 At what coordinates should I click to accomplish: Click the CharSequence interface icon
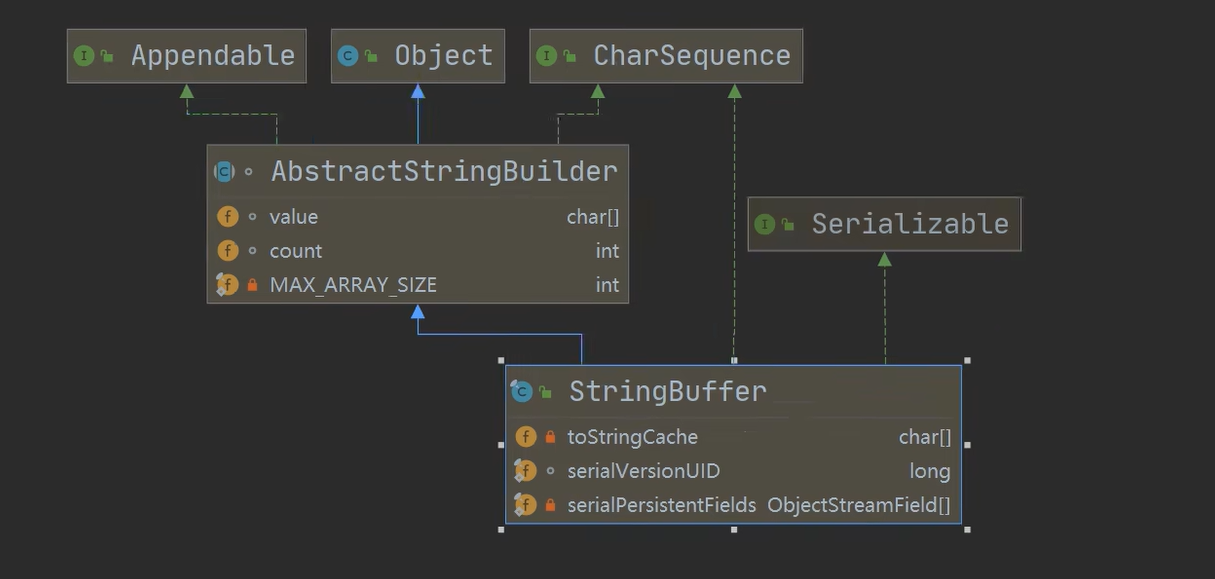point(546,56)
